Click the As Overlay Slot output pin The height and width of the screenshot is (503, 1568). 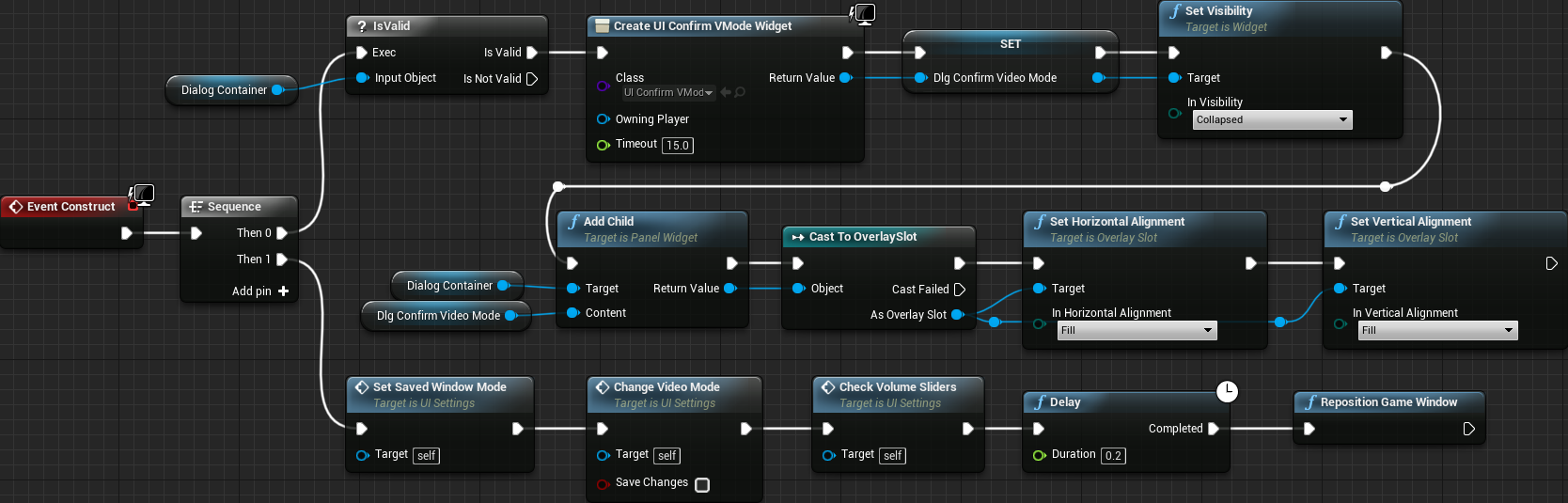(957, 315)
